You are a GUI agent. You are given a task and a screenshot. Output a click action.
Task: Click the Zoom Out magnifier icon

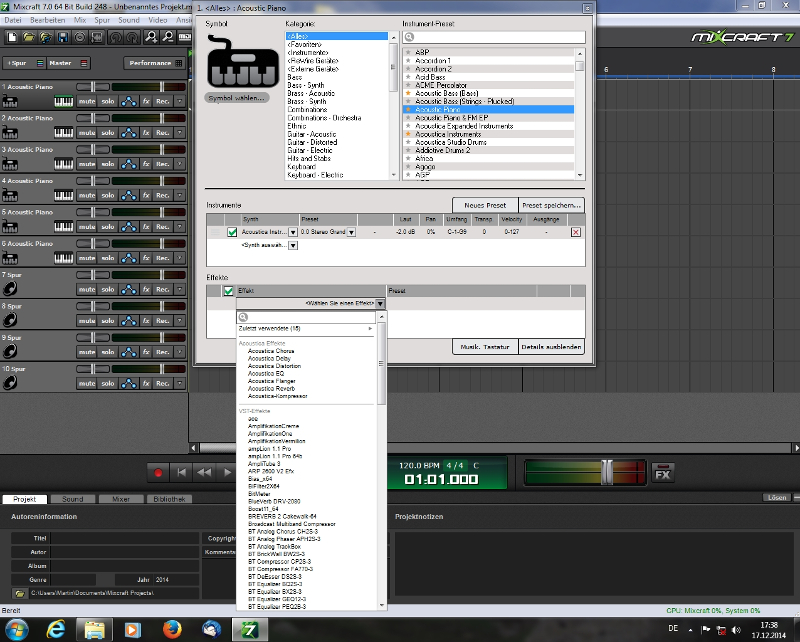[x=168, y=37]
